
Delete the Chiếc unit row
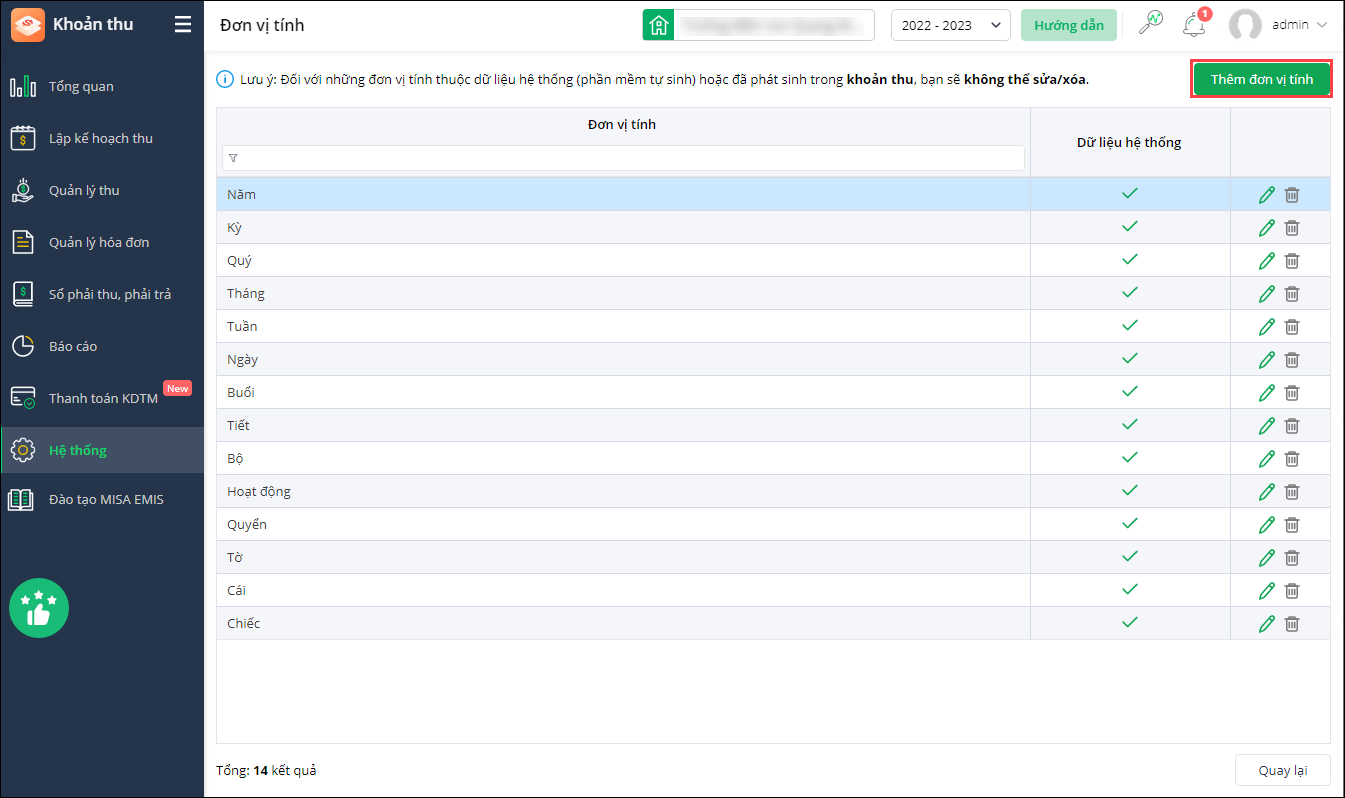[1292, 624]
